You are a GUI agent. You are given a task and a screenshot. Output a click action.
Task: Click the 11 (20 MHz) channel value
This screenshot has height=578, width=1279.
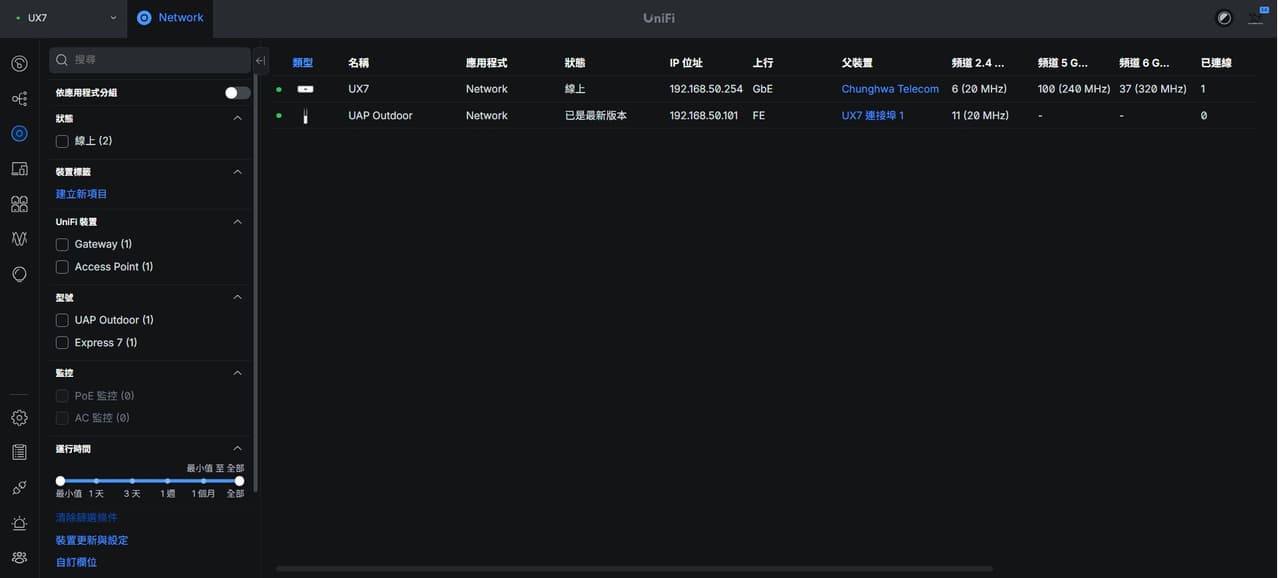click(980, 116)
